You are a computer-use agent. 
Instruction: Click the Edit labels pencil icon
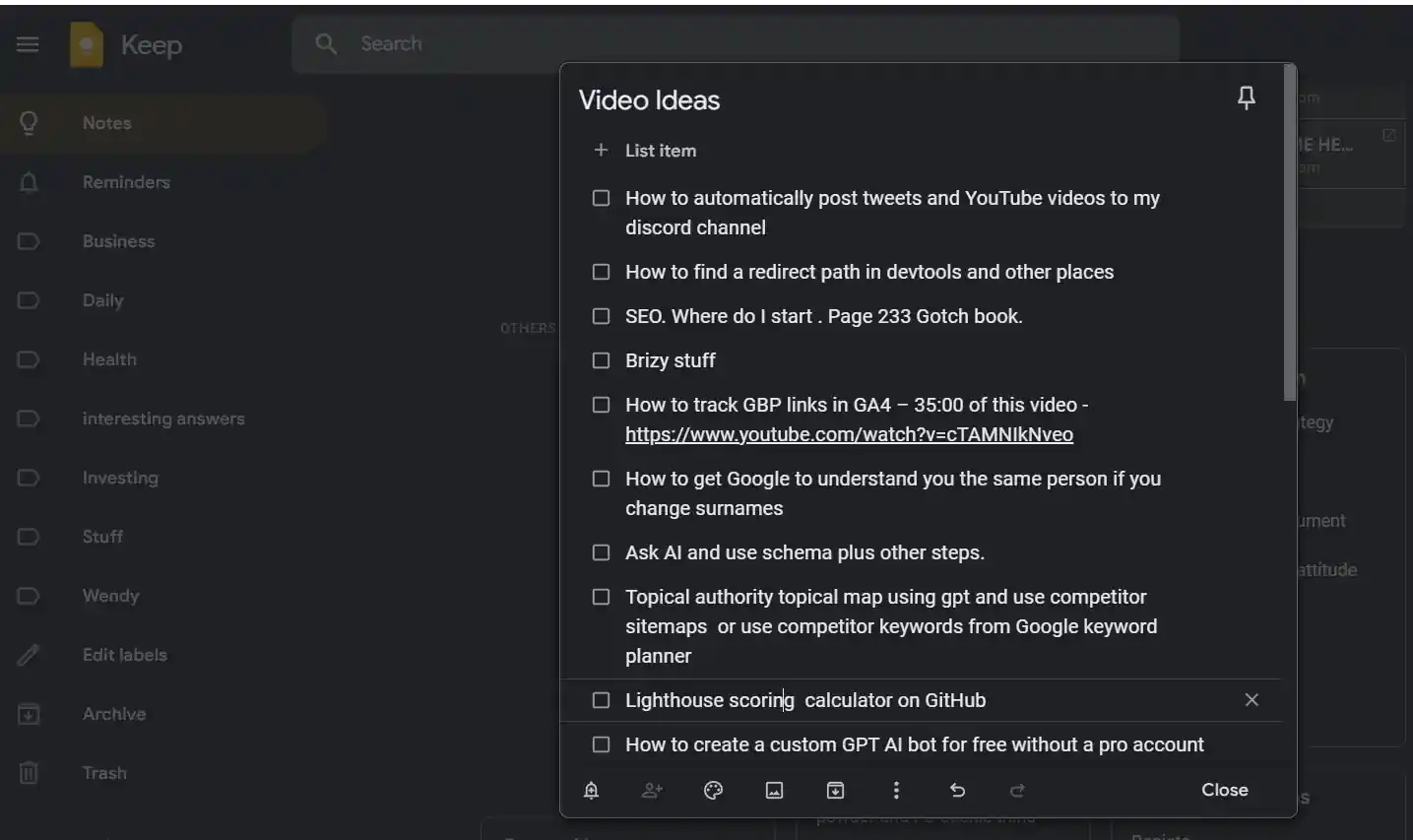coord(29,655)
